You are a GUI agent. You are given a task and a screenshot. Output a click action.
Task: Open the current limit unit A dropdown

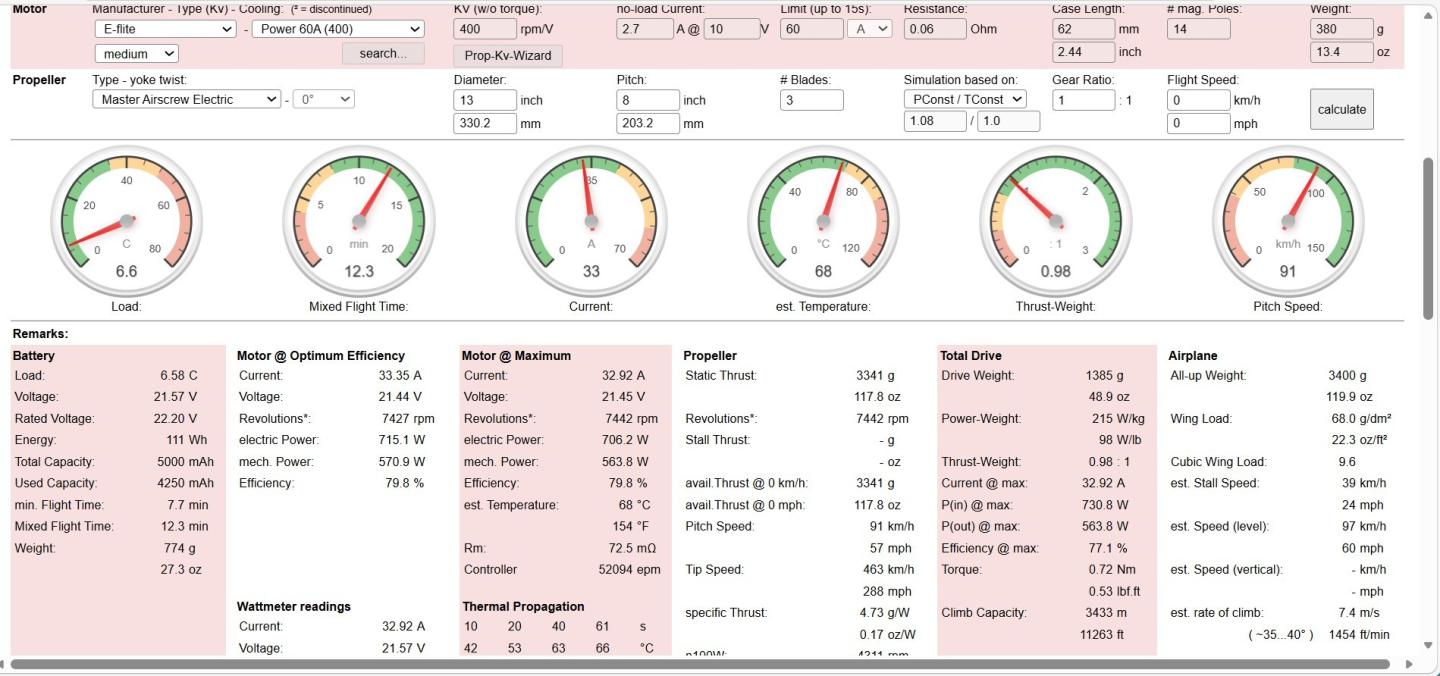point(870,29)
